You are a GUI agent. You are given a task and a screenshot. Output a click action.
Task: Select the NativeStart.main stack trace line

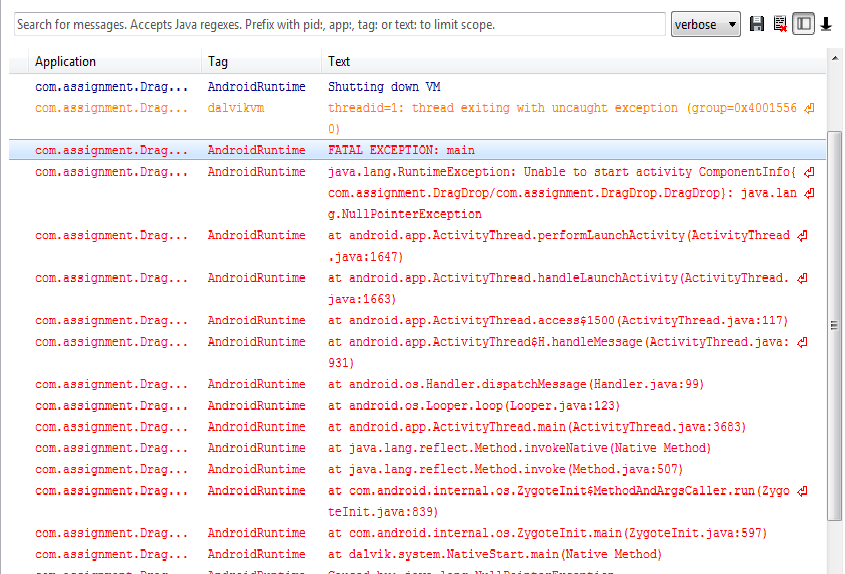point(417,554)
